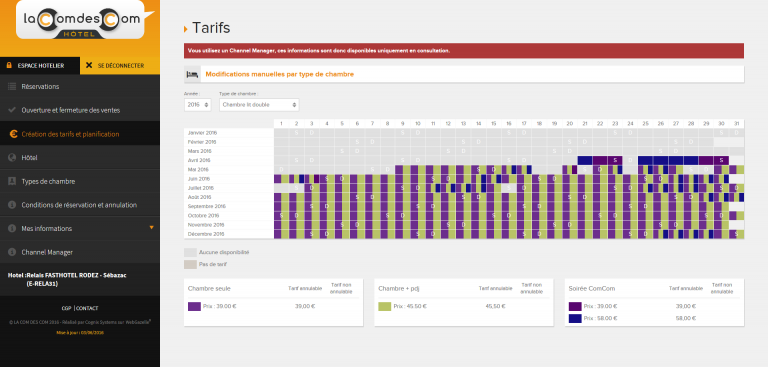The width and height of the screenshot is (768, 367).
Task: Click the purple Chambre seule price swatch
Action: (x=194, y=306)
